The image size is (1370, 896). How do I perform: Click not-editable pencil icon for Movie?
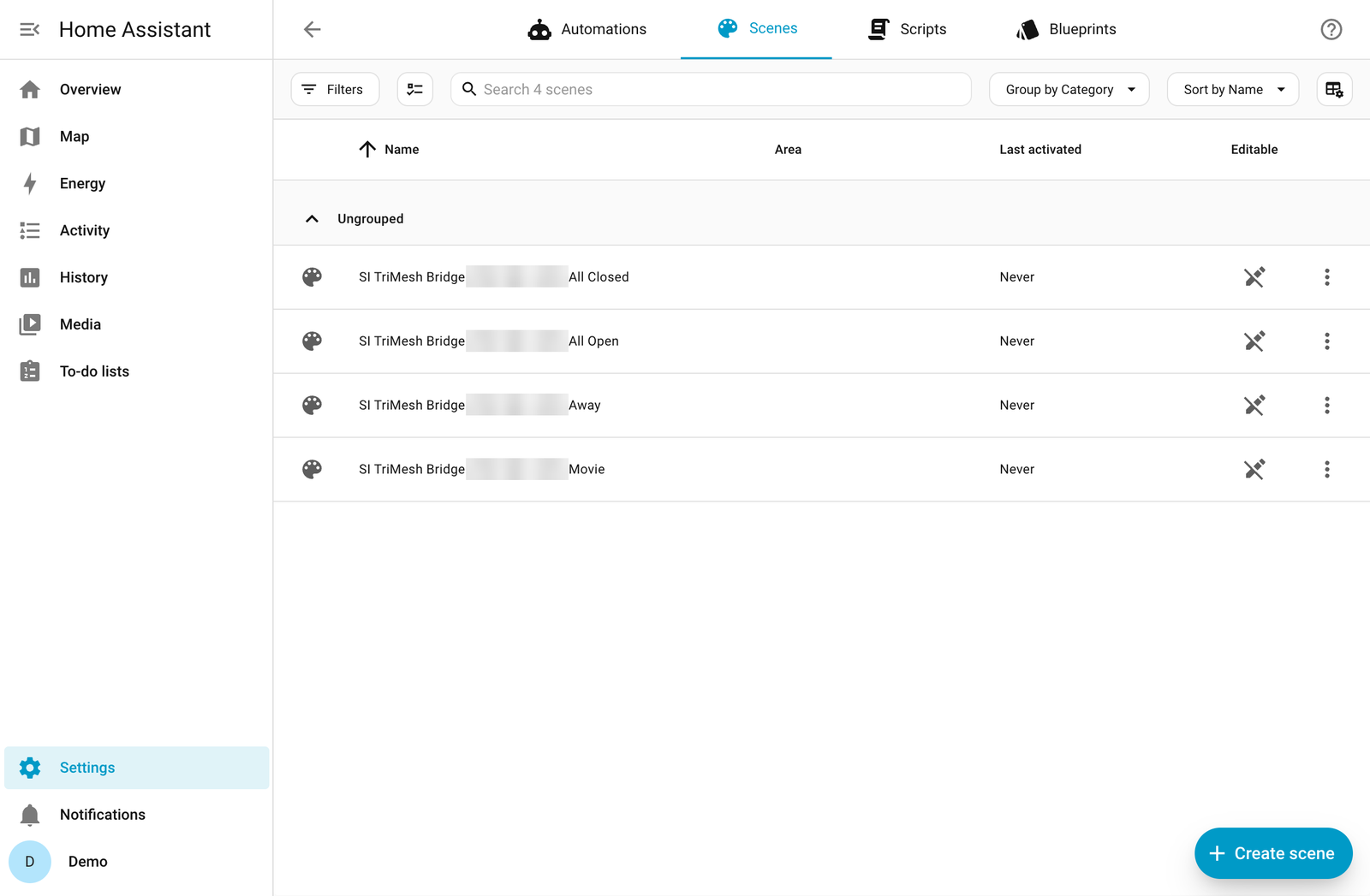[x=1254, y=470]
